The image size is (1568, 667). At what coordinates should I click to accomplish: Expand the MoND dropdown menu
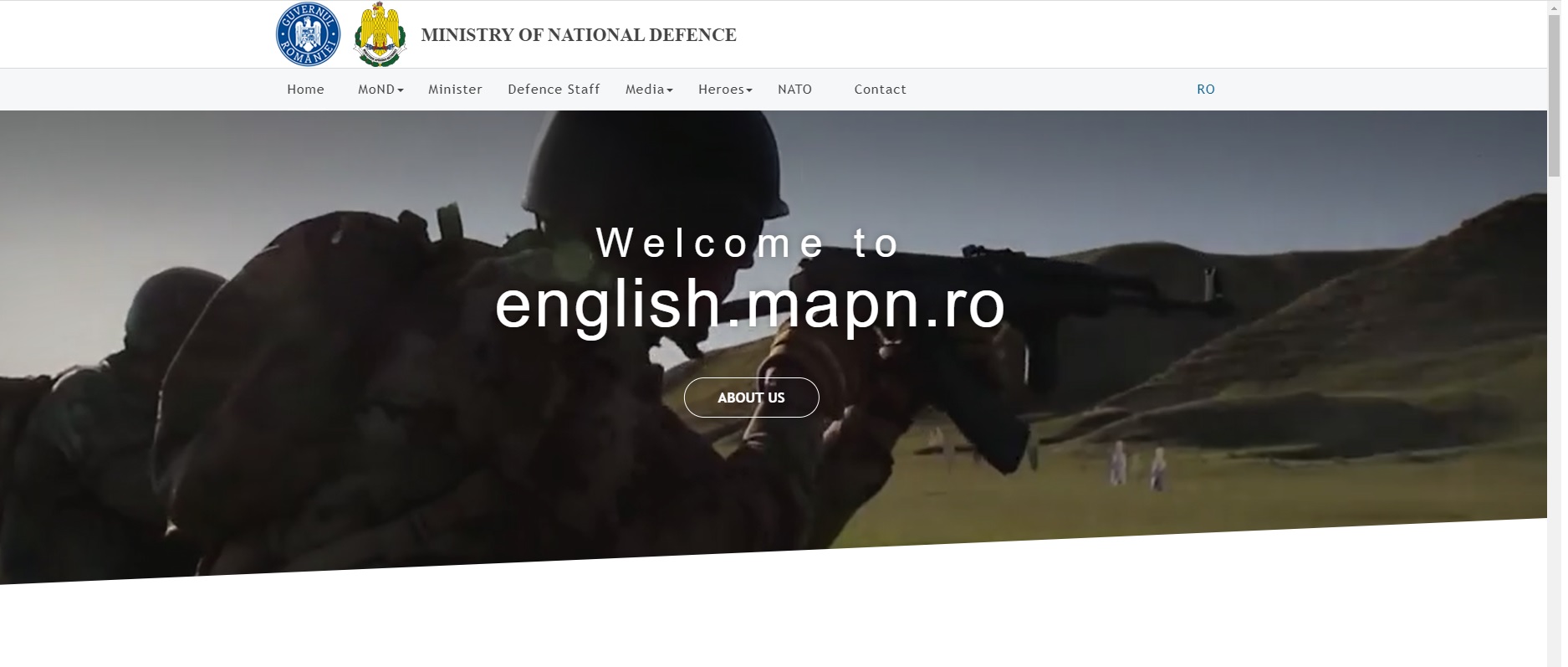[x=381, y=90]
